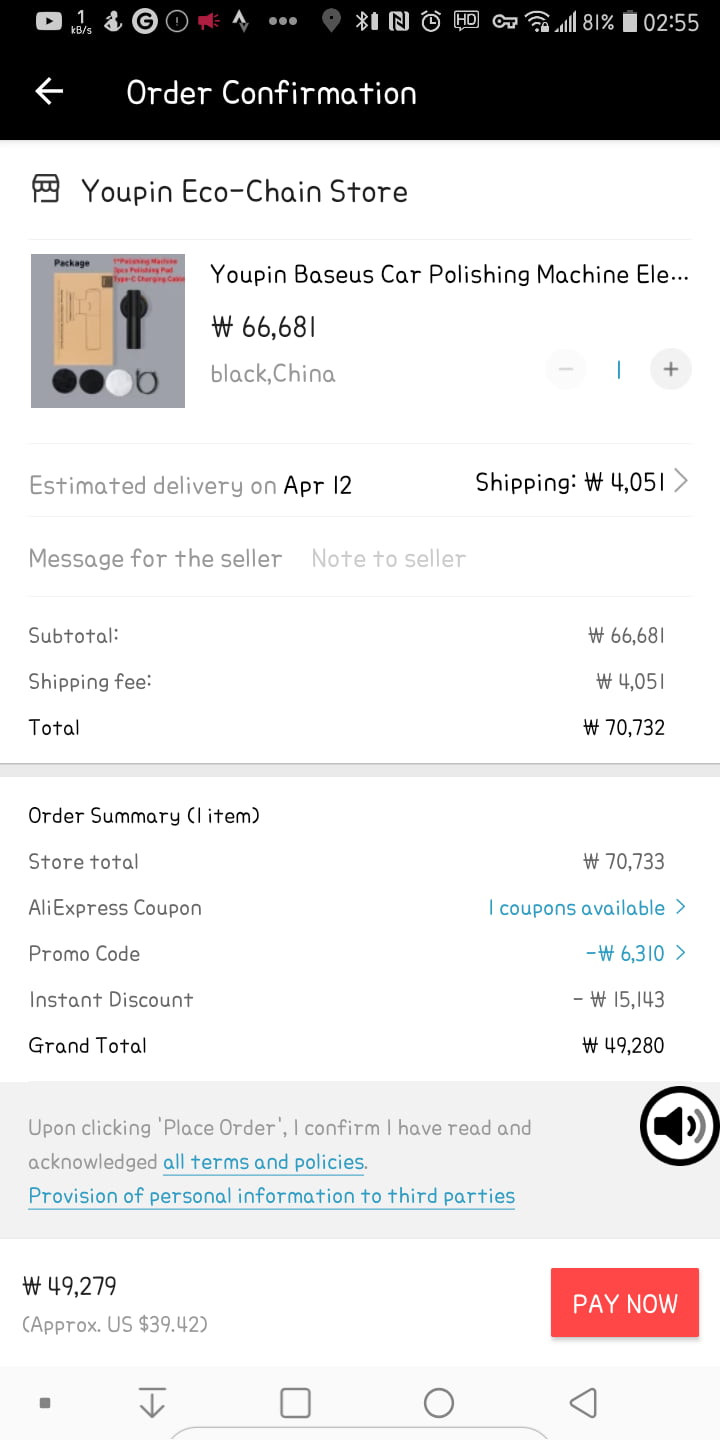Tap the floating speaker sound icon
Viewport: 720px width, 1440px height.
pyautogui.click(x=679, y=1126)
